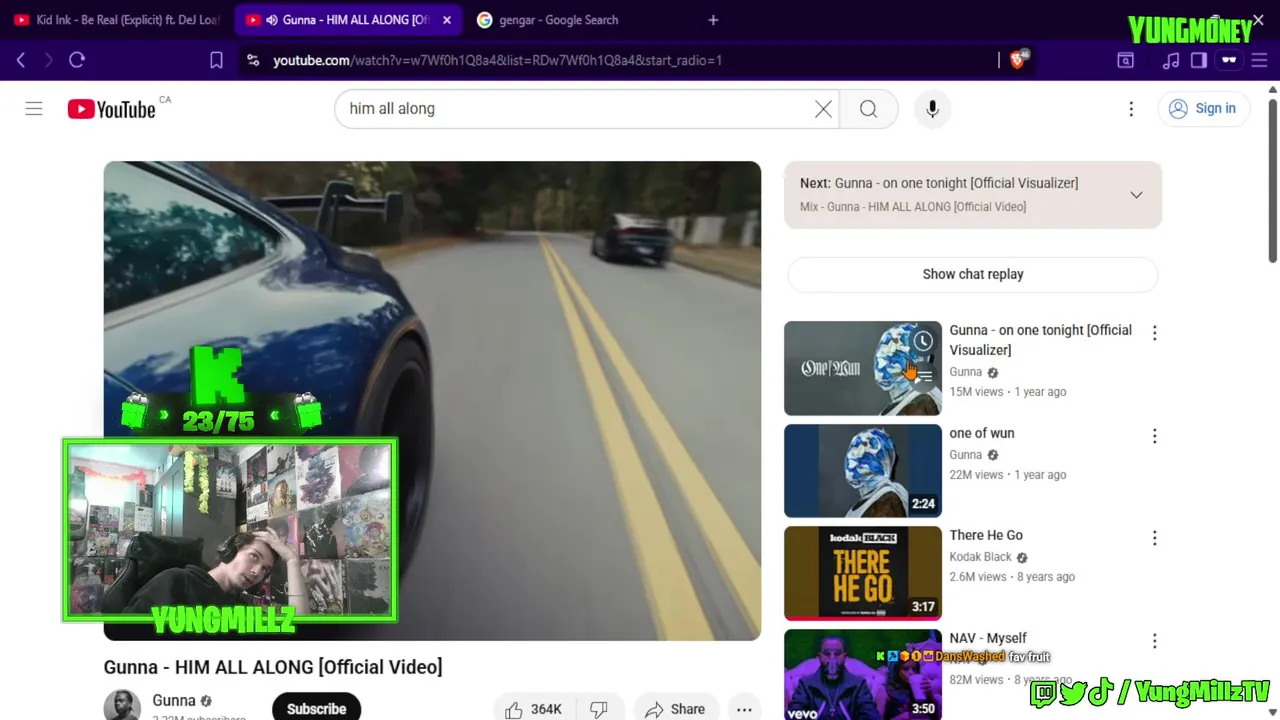The height and width of the screenshot is (720, 1280).
Task: Open the Gunna channel name link
Action: tap(174, 701)
